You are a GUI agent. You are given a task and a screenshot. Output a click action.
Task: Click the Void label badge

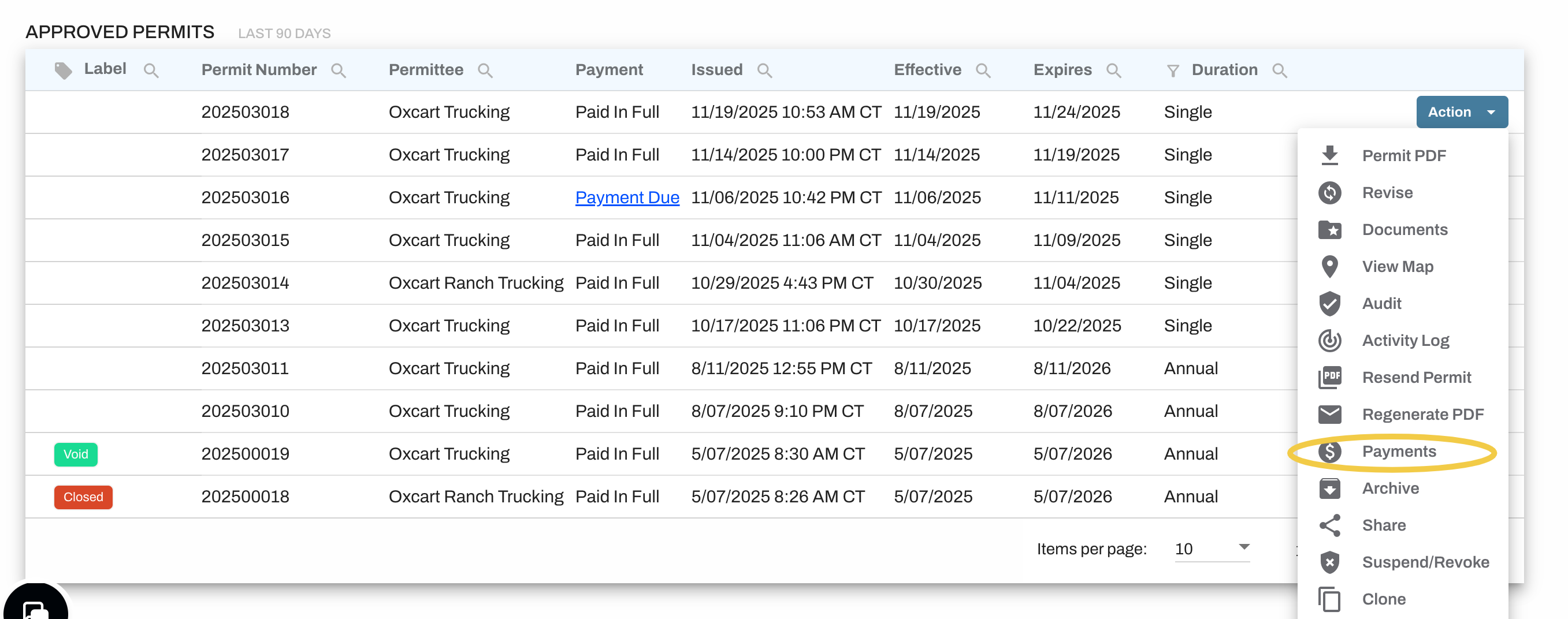click(x=76, y=454)
